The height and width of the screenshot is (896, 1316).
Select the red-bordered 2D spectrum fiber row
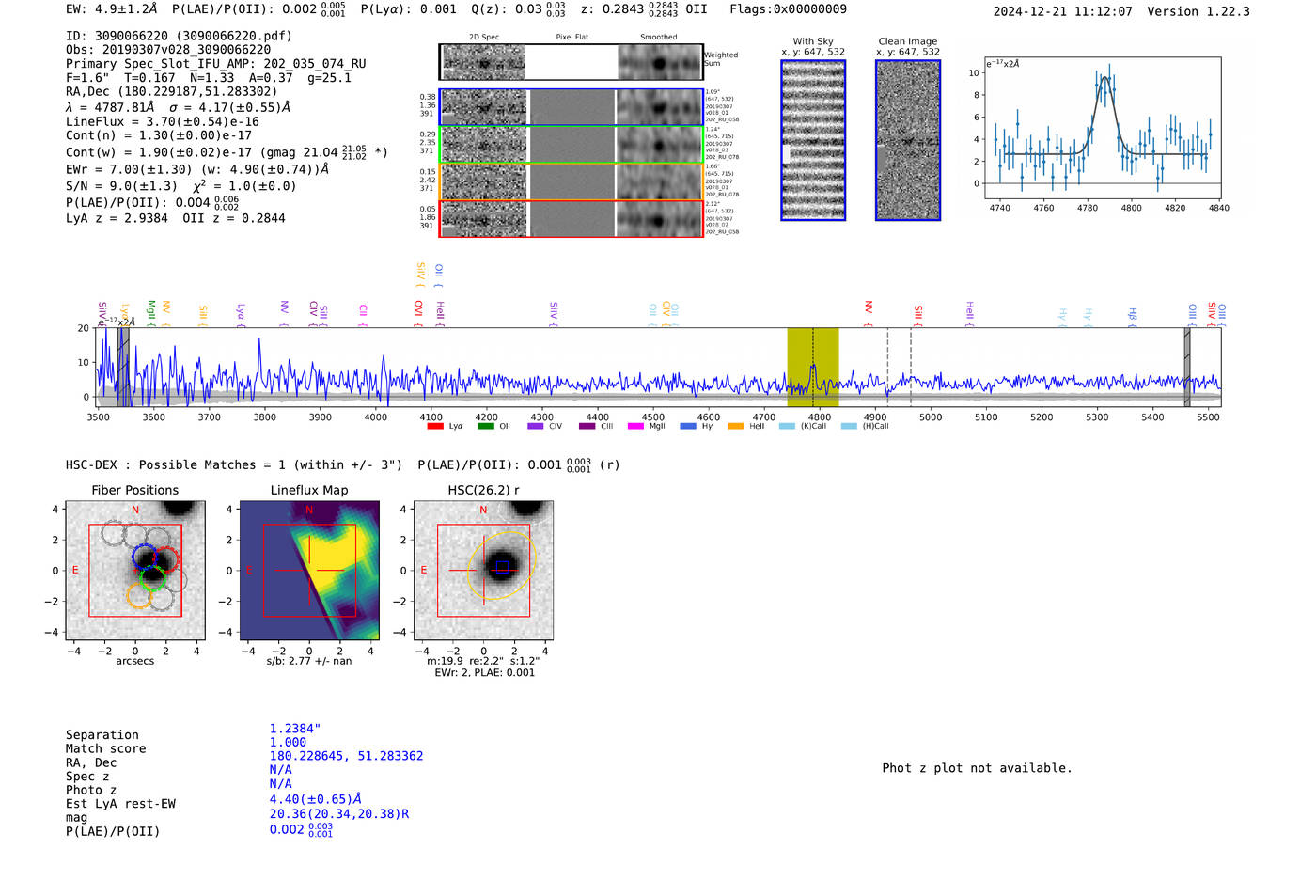(571, 219)
